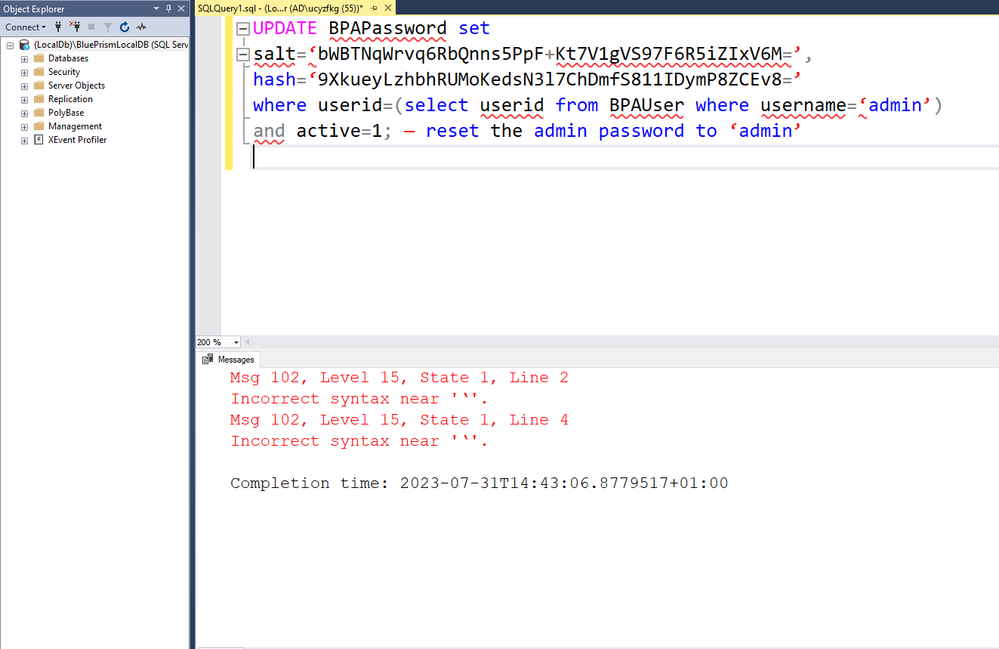Click the Completion time message line
Image resolution: width=999 pixels, height=649 pixels.
point(479,483)
